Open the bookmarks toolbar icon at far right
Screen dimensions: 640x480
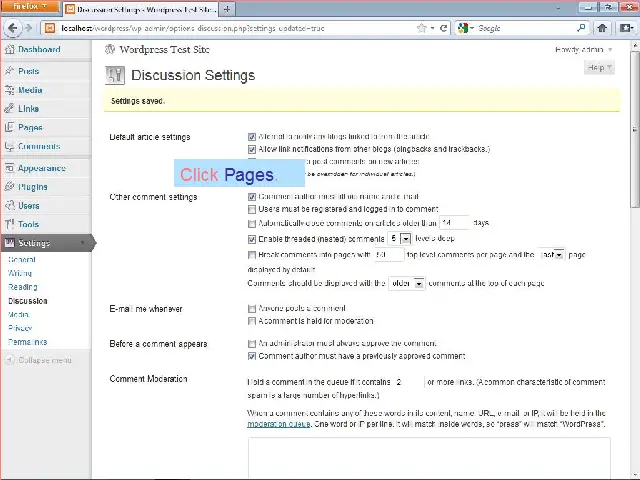coord(626,28)
